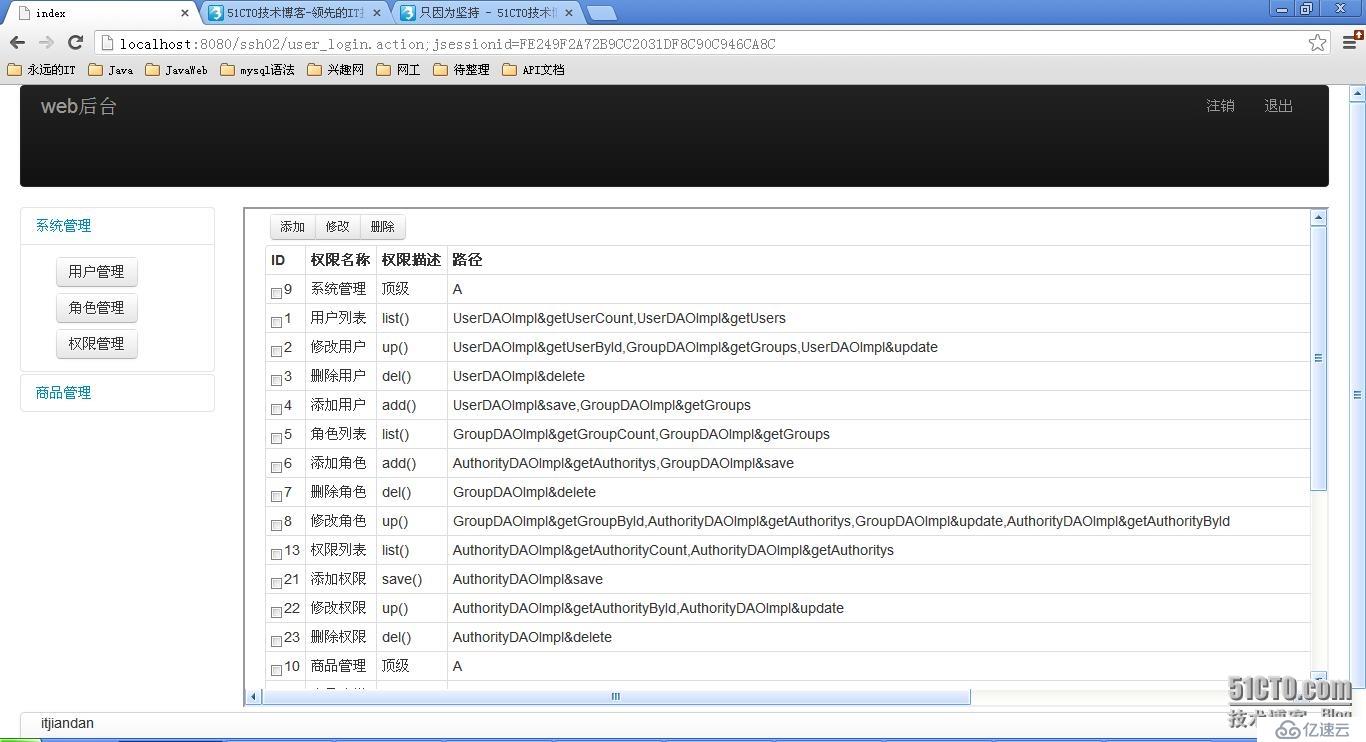Click the inner frame vertical scrollbar thumb
Image resolution: width=1366 pixels, height=742 pixels.
tap(1318, 358)
